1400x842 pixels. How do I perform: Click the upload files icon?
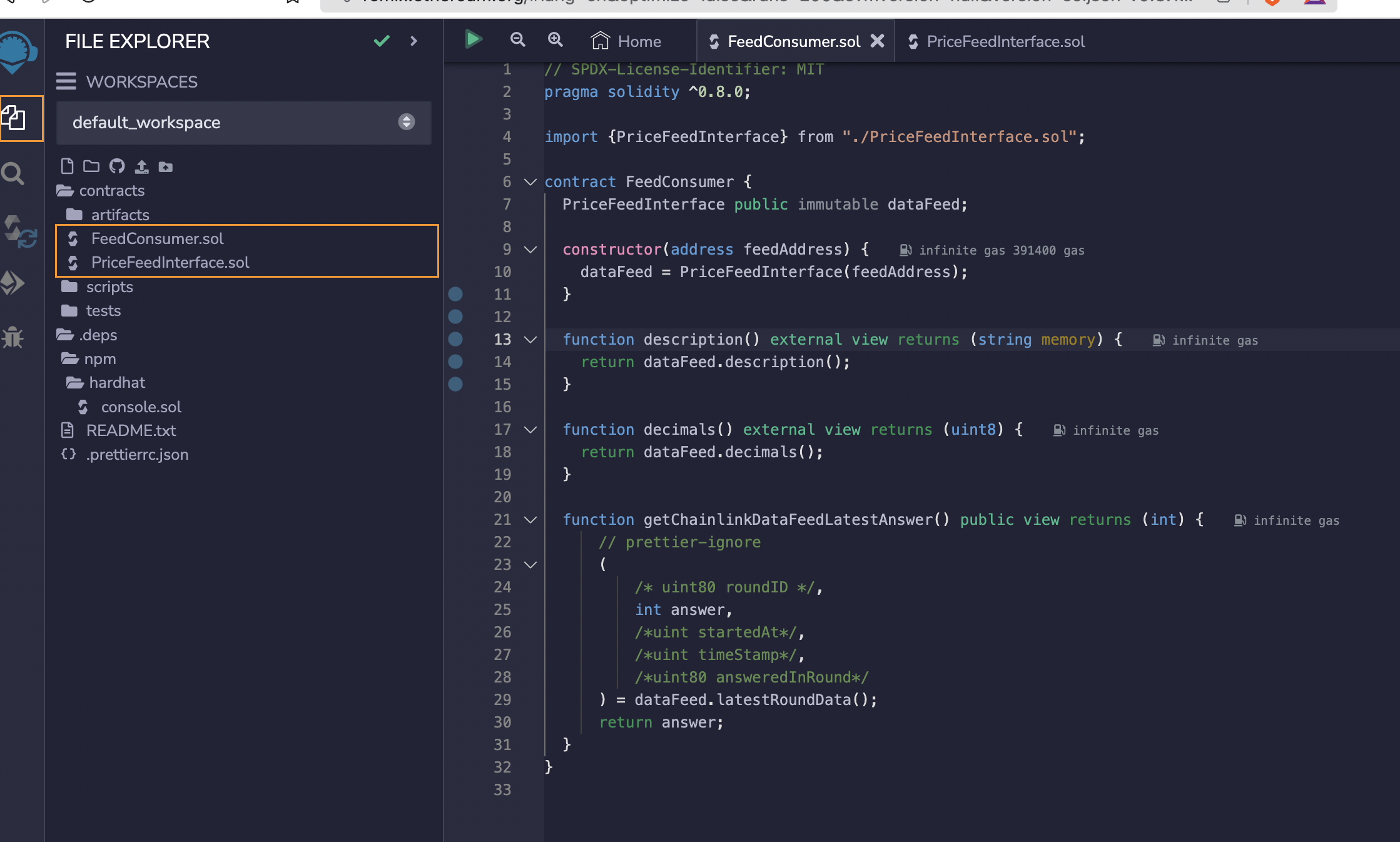[x=142, y=166]
